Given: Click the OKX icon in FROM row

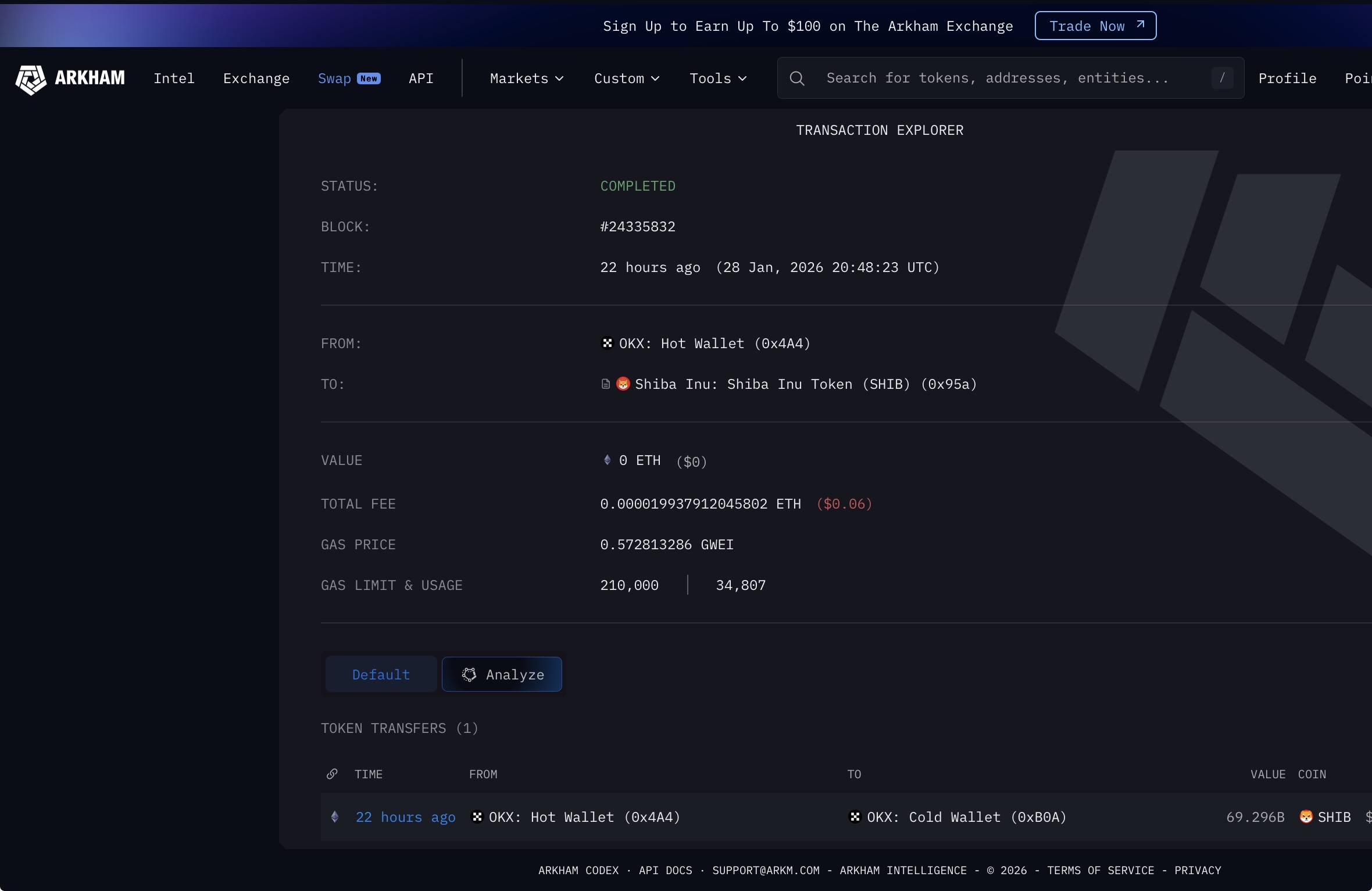Looking at the screenshot, I should 607,343.
